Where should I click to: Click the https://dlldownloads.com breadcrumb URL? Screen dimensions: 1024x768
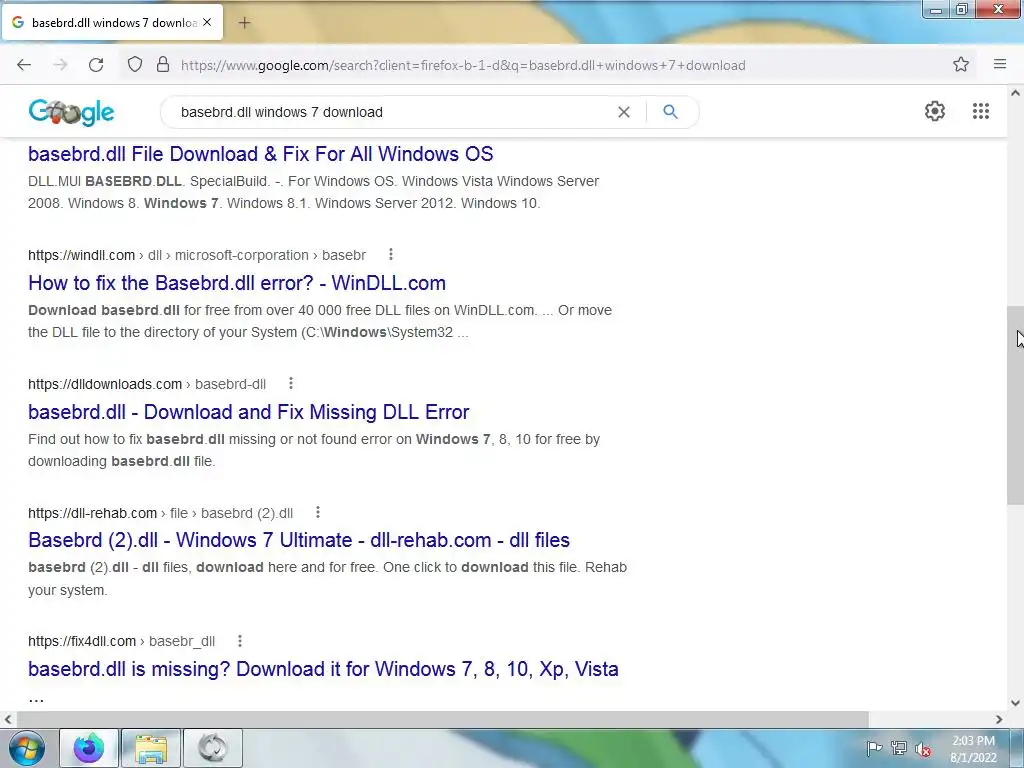147,384
